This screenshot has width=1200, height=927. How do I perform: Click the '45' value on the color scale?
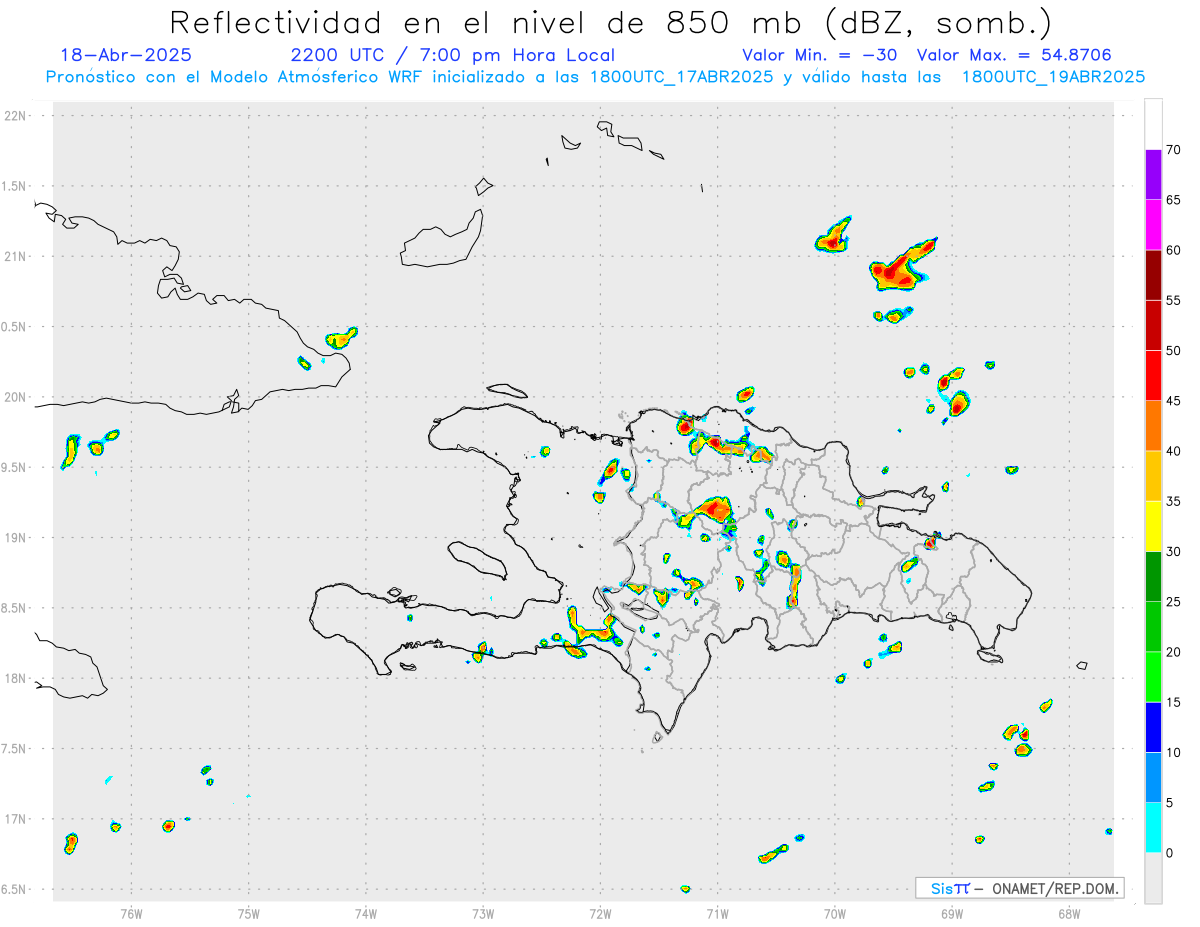(1173, 401)
